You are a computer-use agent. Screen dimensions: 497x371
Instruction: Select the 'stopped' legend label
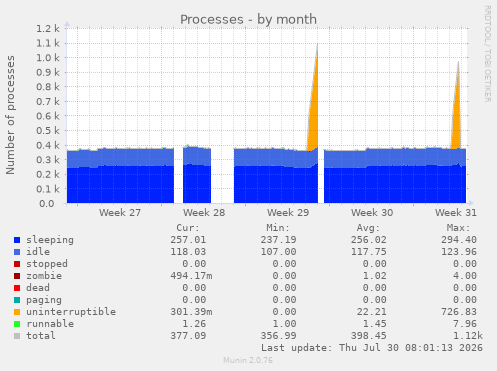[47, 264]
